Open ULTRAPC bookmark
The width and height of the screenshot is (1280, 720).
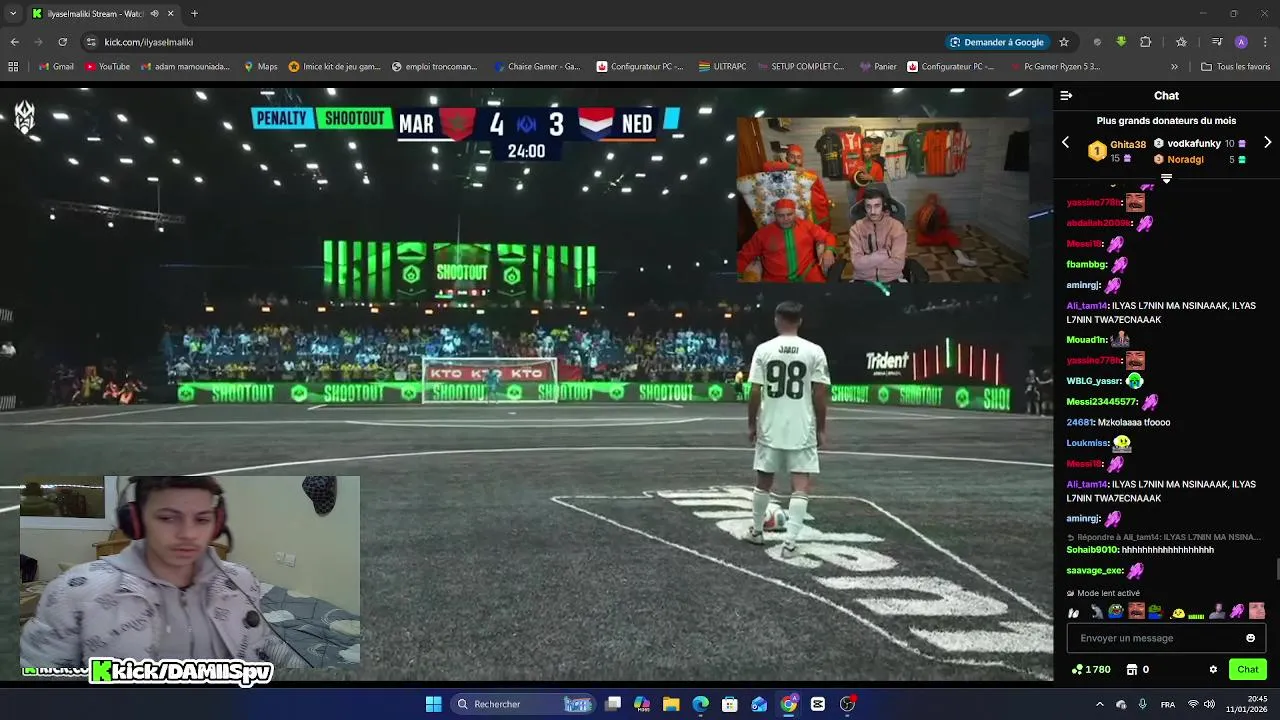click(722, 67)
